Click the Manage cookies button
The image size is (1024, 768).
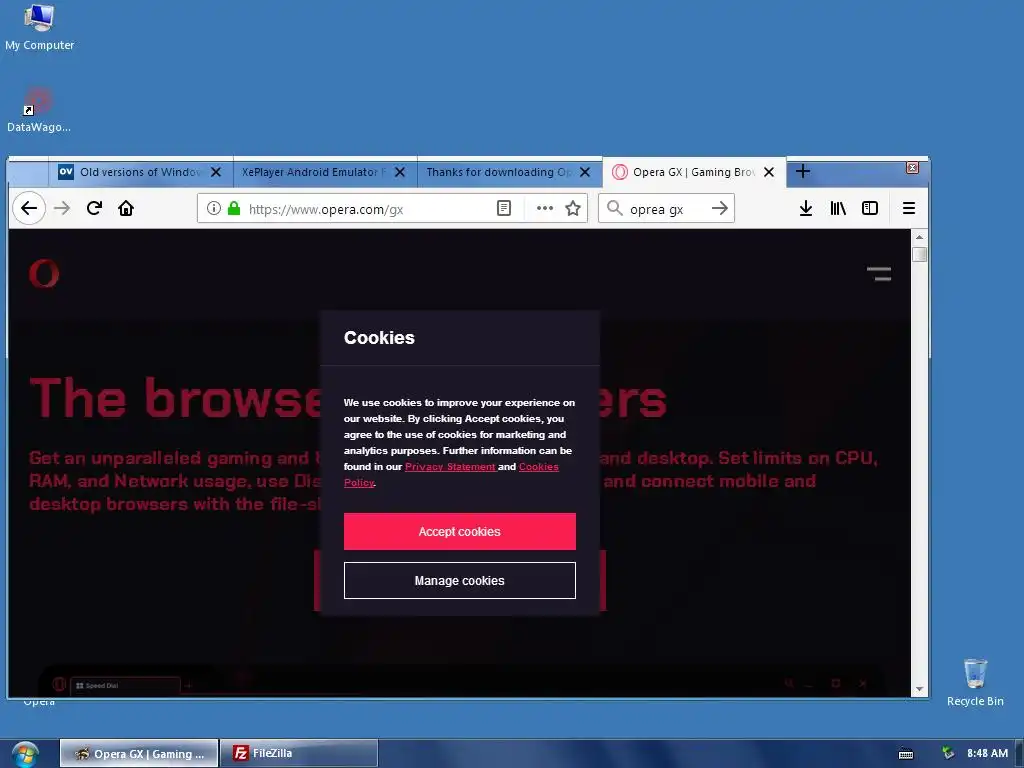460,581
